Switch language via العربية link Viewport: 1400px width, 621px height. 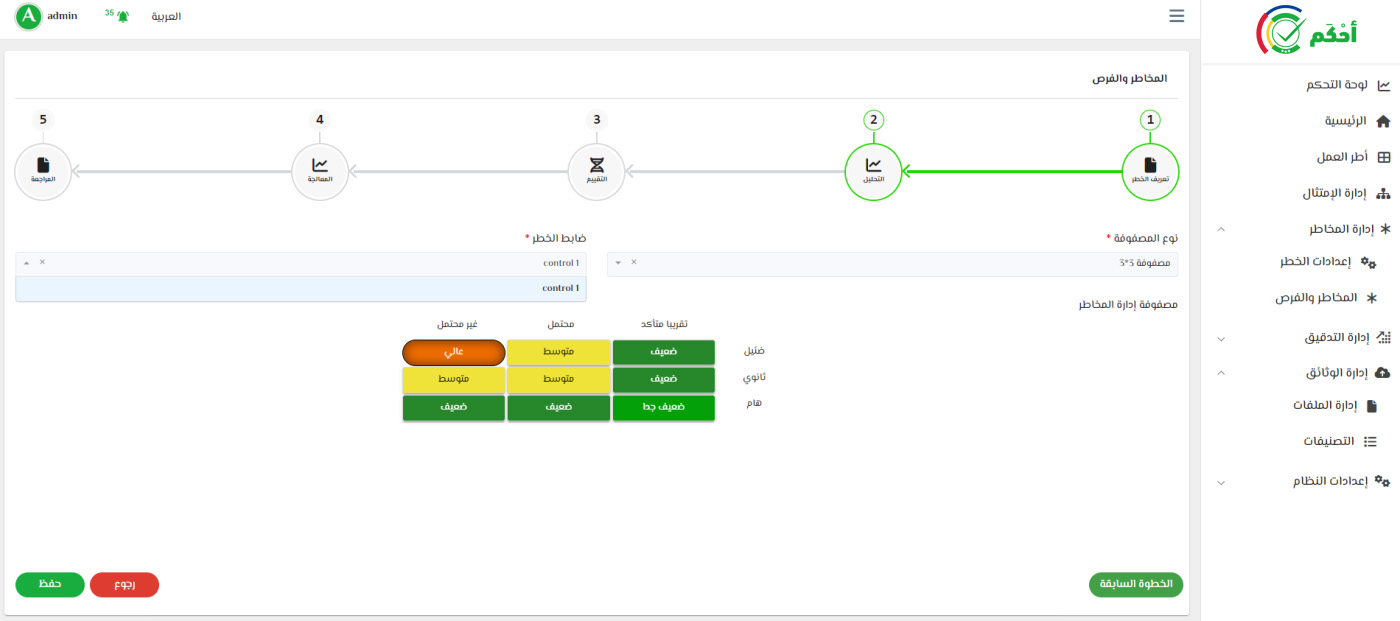coord(166,17)
